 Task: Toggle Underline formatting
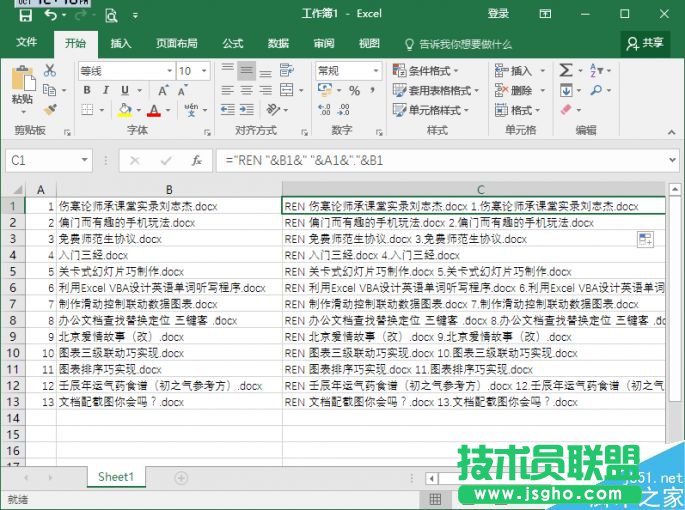[125, 90]
